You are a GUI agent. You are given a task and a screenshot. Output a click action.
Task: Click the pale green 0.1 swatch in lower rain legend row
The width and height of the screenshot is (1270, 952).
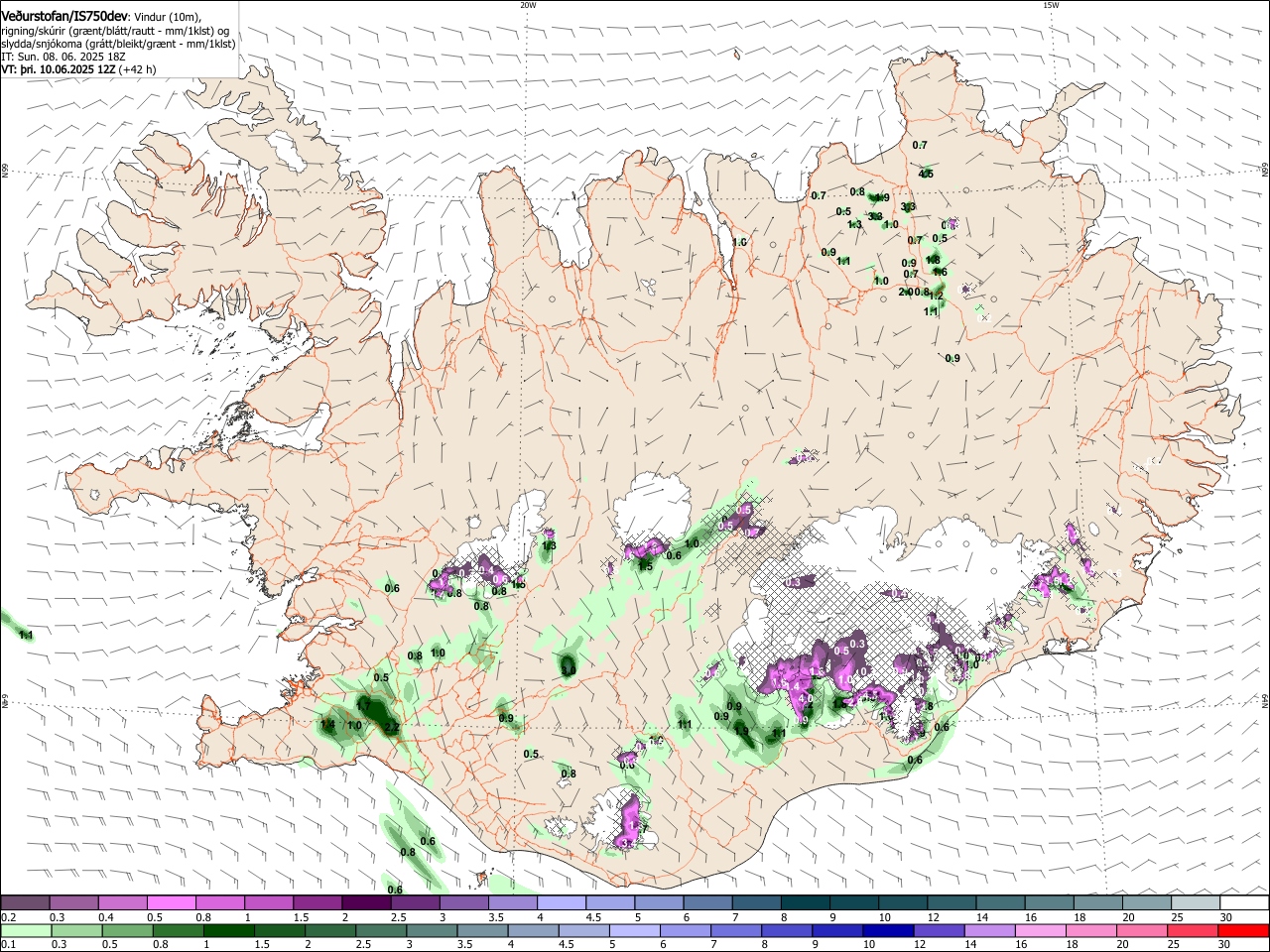click(26, 930)
